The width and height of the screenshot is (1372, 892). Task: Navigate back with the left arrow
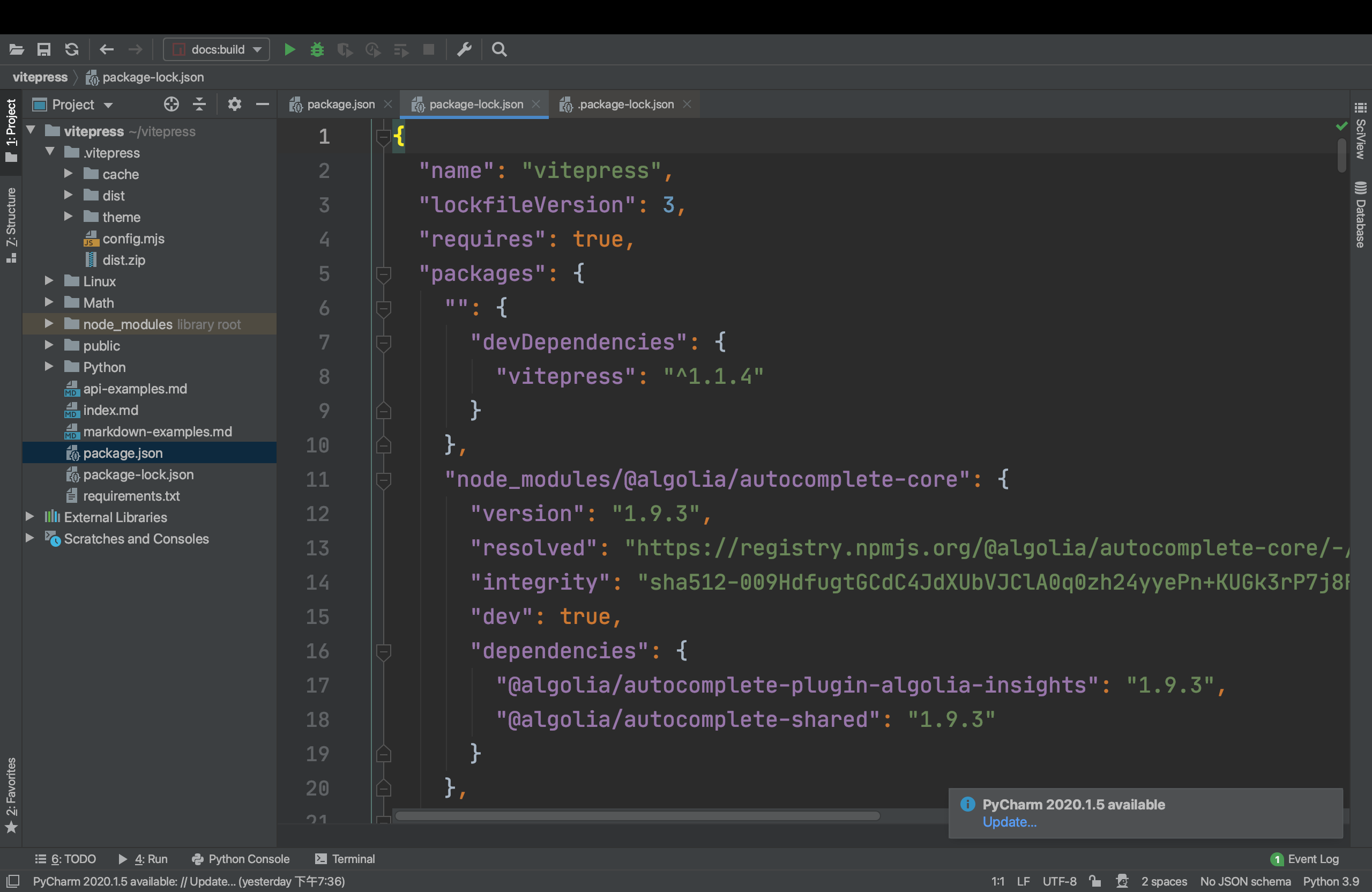107,50
